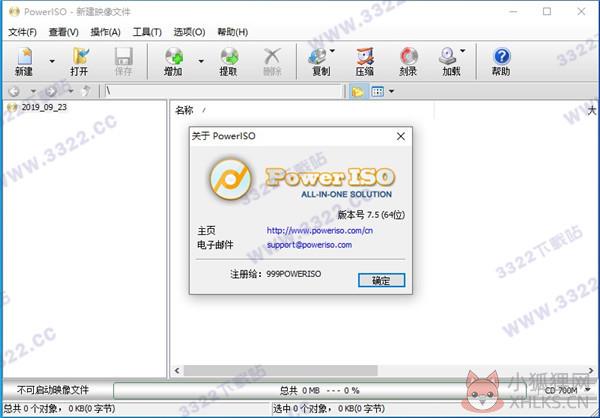
Task: Click the Up one level icon
Action: click(87, 91)
